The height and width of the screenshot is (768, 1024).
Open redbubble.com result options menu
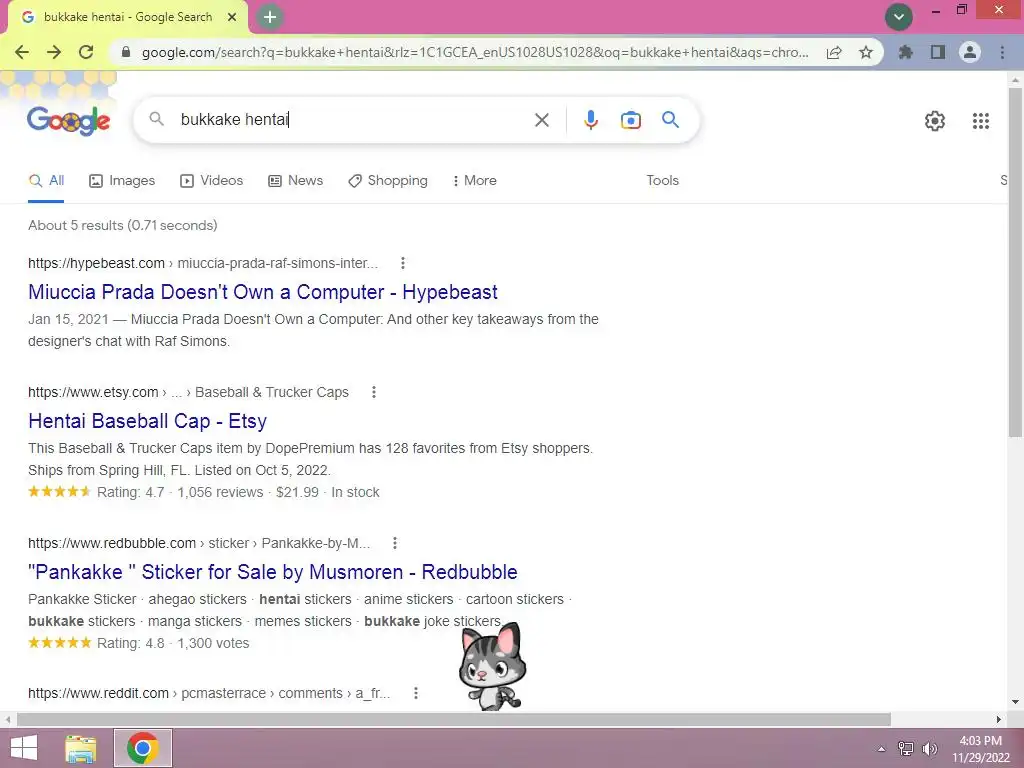pos(394,543)
